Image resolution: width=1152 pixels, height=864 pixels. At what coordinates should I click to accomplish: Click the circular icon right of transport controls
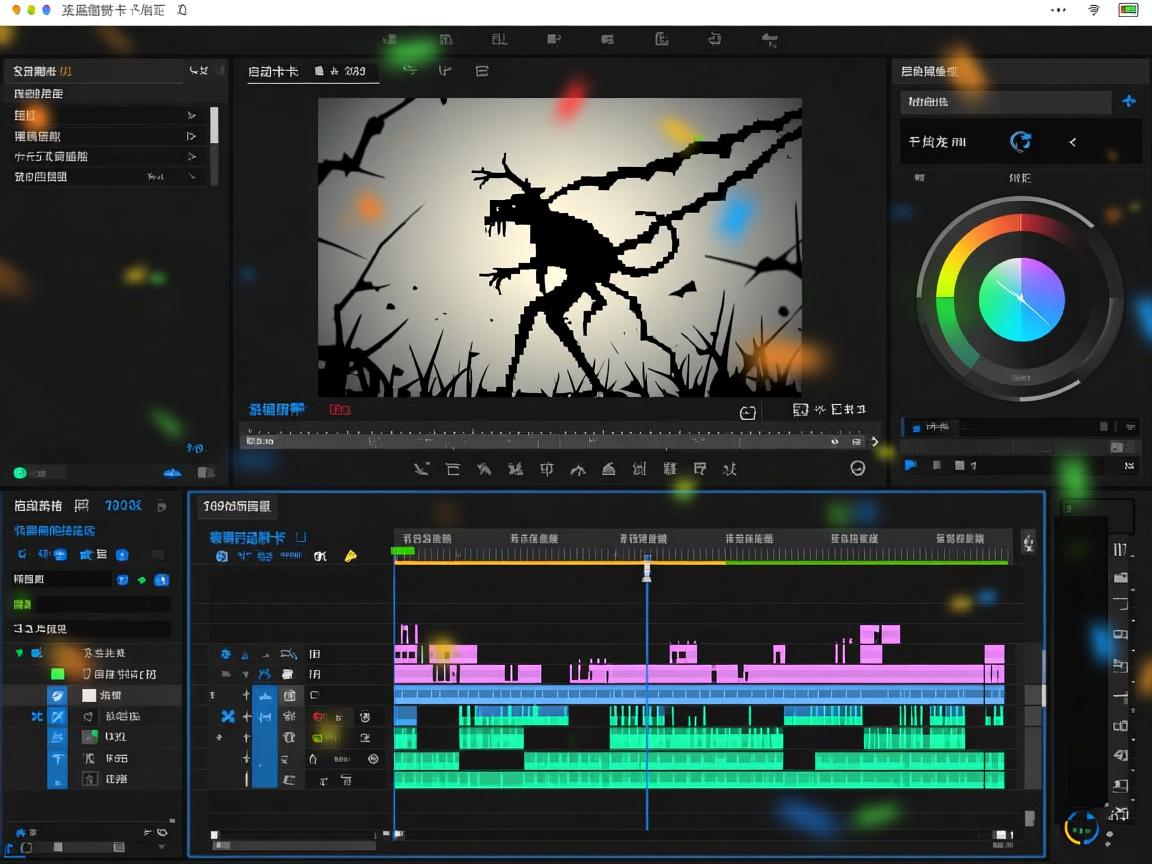(x=857, y=468)
